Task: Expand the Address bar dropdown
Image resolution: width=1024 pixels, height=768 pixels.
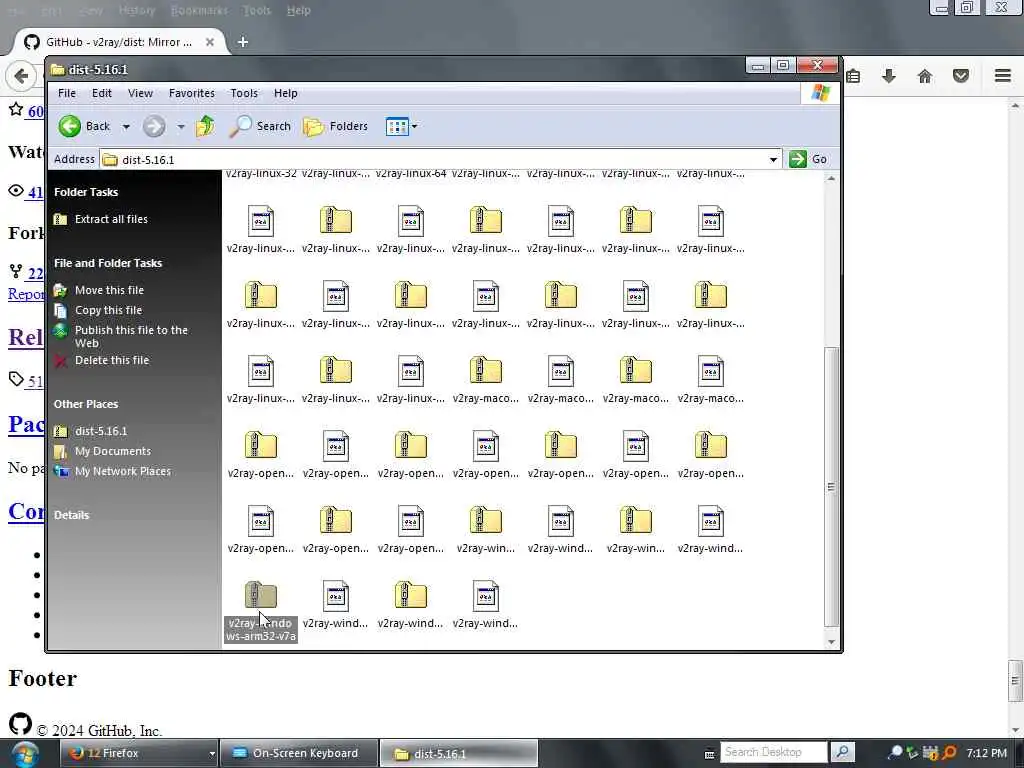Action: (x=773, y=159)
